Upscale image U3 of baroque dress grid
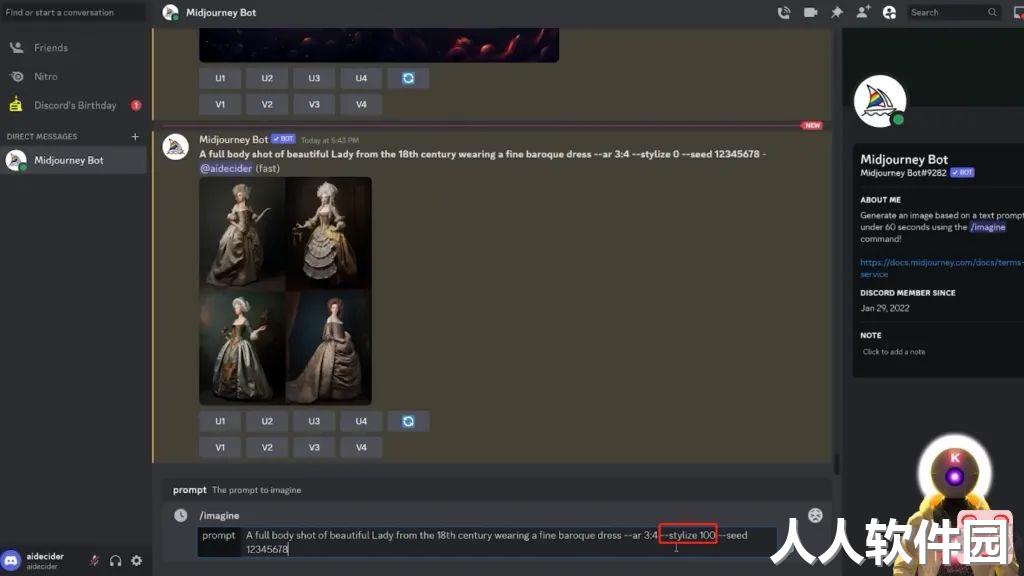Screen dimensions: 1024x576 coord(314,421)
